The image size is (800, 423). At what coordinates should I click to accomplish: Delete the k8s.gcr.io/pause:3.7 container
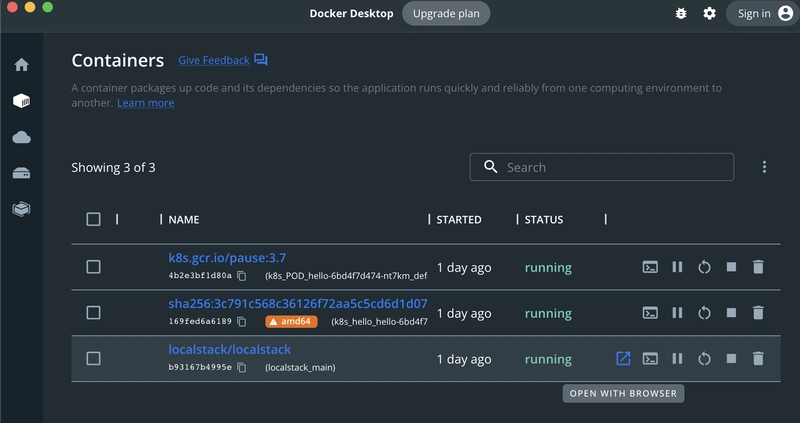click(x=758, y=267)
